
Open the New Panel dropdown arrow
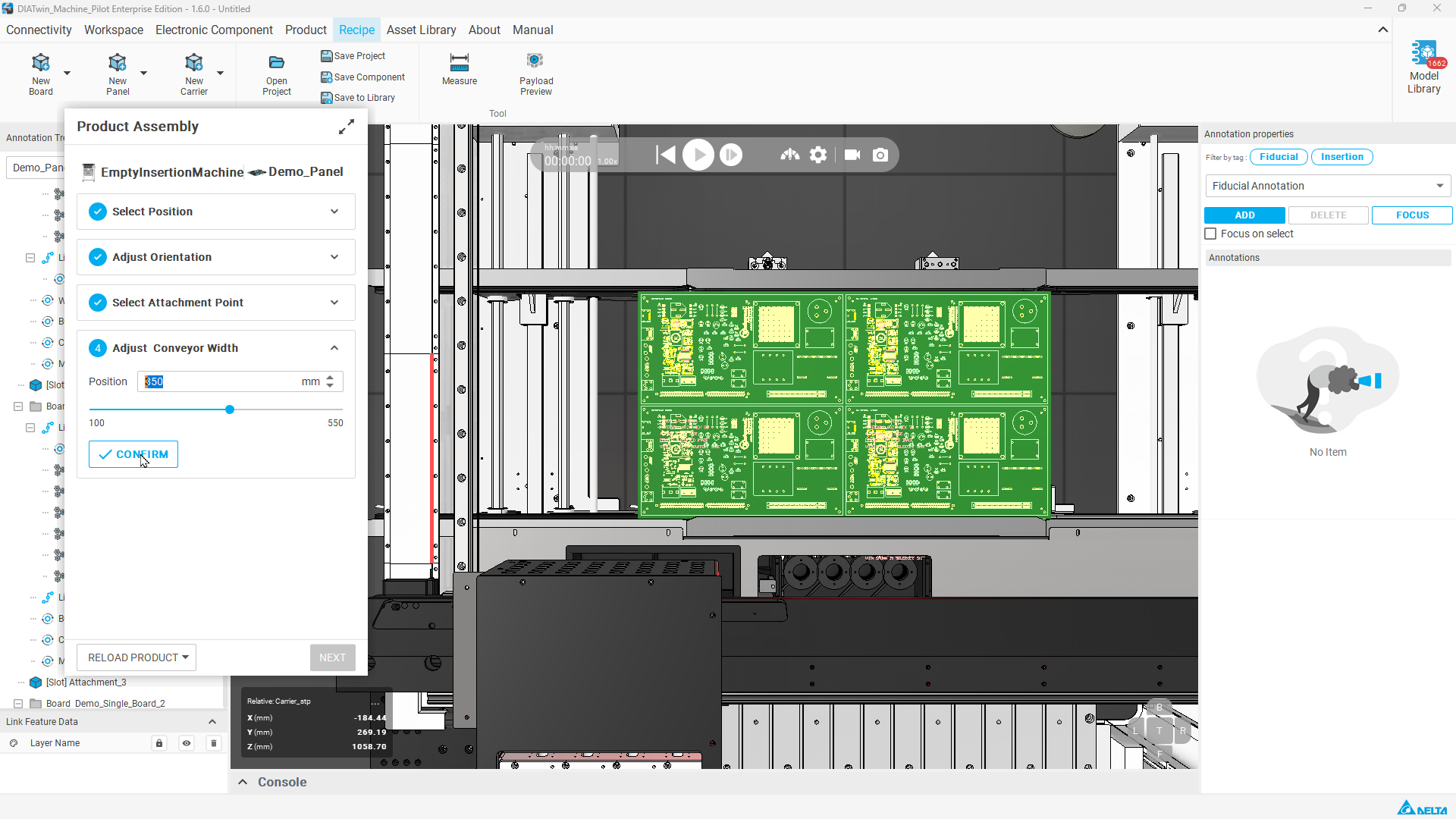(x=143, y=73)
